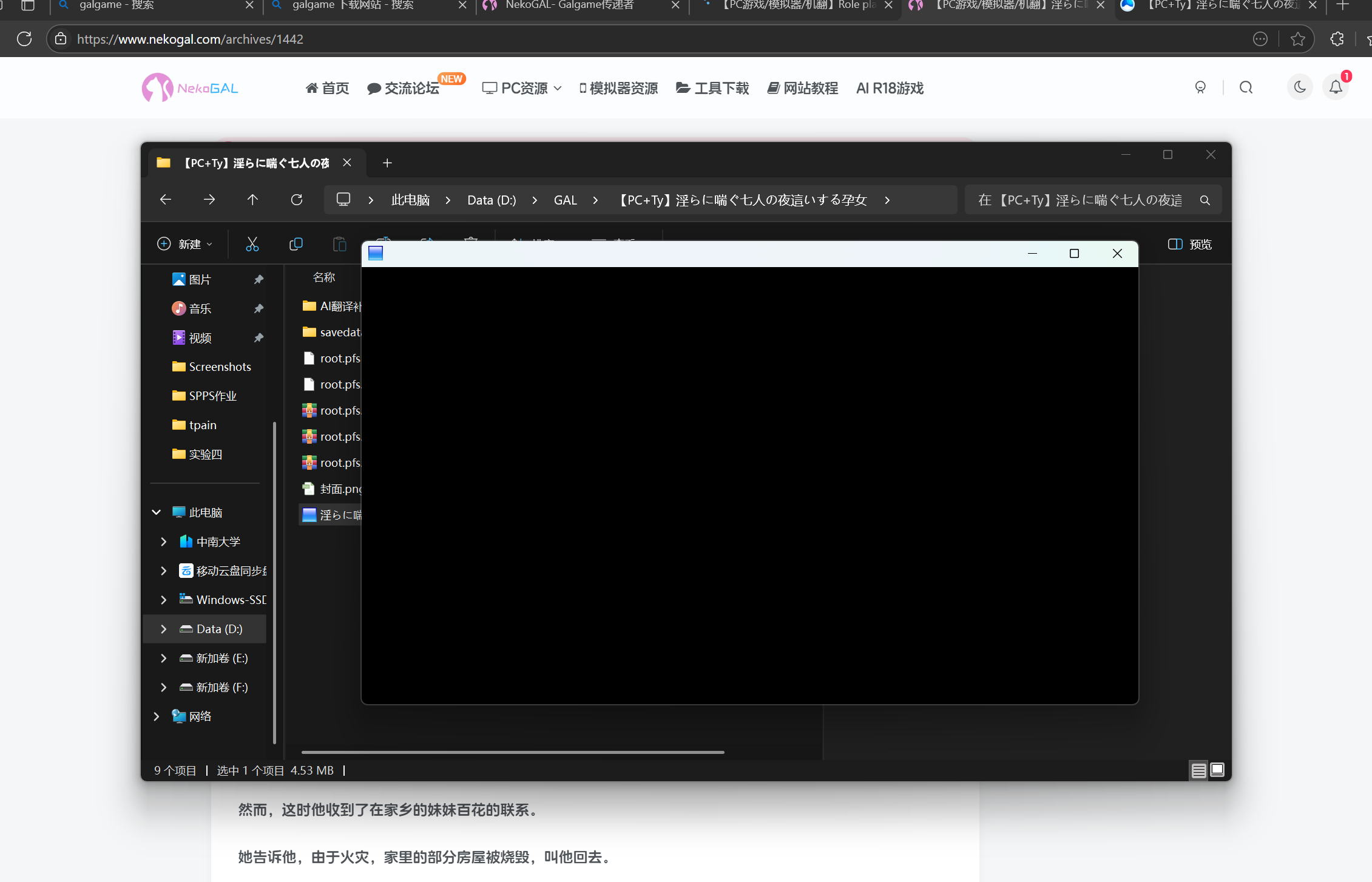Screen dimensions: 1372x882
Task: Click the up-directory arrow in Explorer
Action: pyautogui.click(x=252, y=200)
